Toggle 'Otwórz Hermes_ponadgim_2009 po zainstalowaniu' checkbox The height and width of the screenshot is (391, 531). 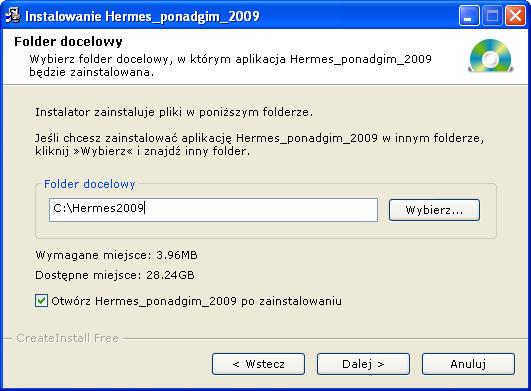(41, 301)
